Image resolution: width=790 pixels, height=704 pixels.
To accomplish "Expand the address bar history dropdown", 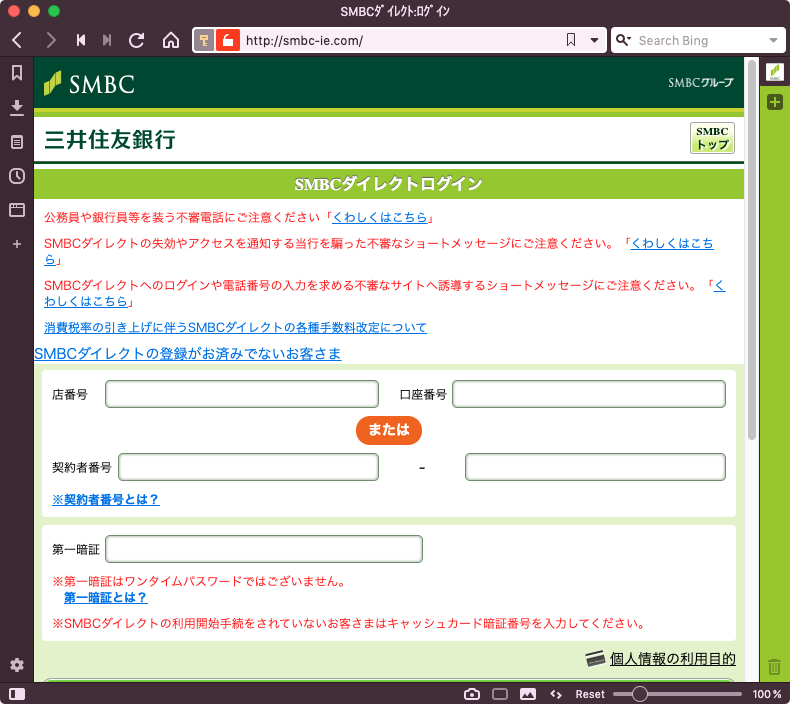I will (595, 40).
